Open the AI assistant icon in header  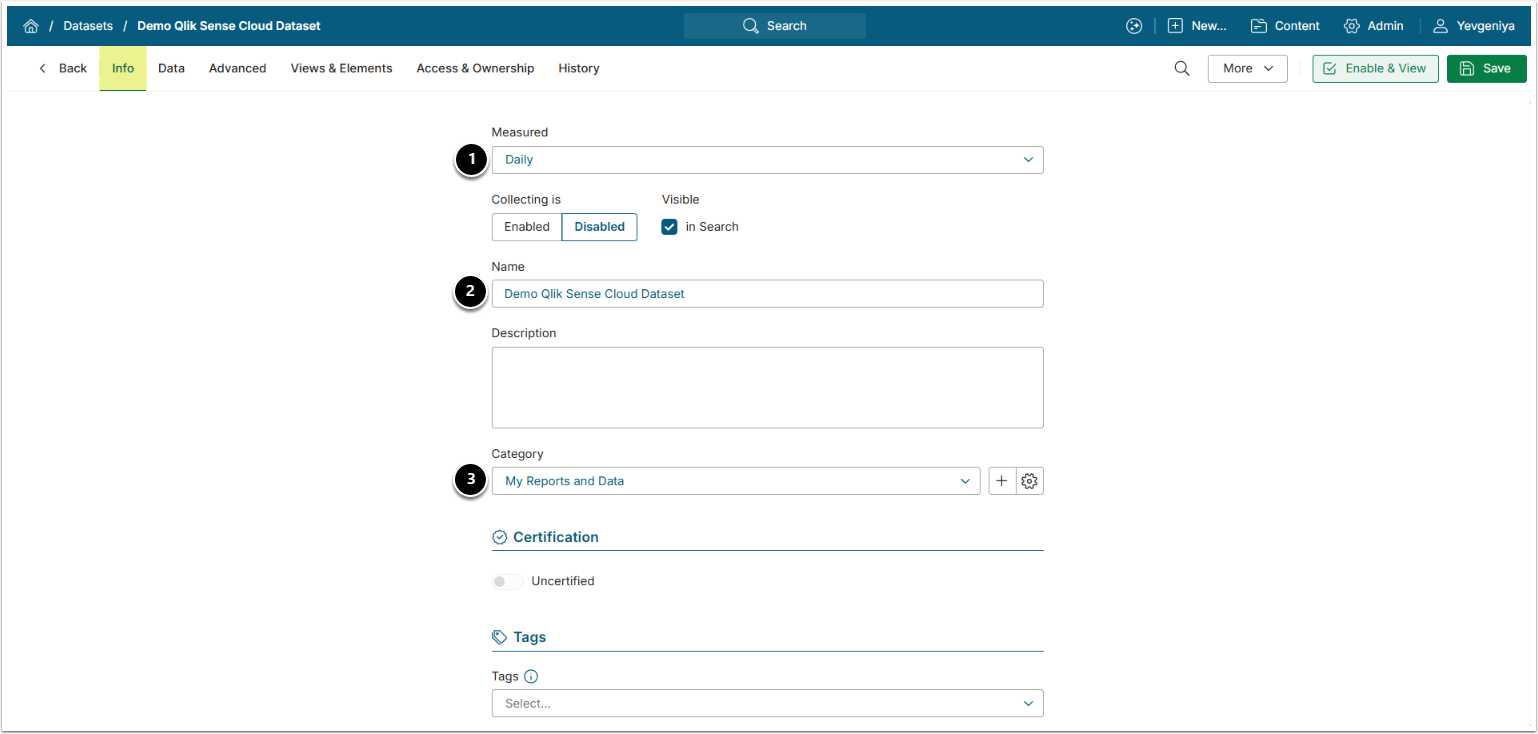1133,26
